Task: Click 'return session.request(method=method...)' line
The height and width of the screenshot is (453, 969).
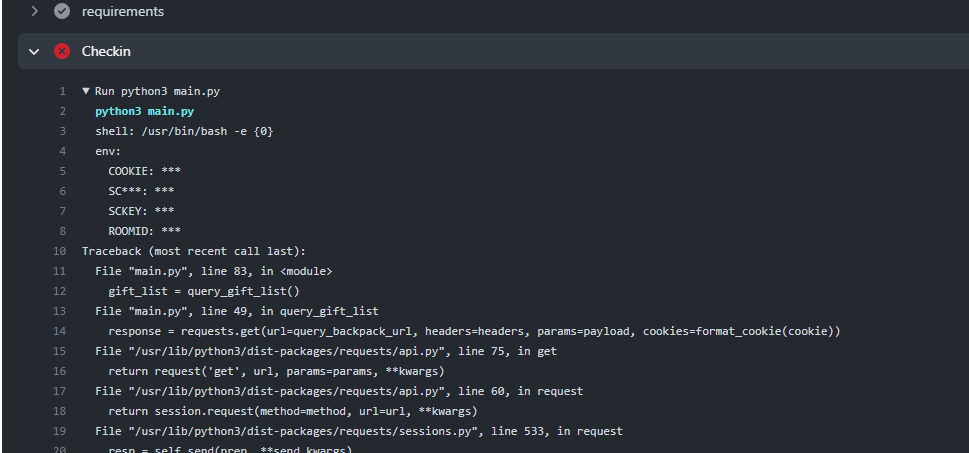Action: (x=293, y=411)
